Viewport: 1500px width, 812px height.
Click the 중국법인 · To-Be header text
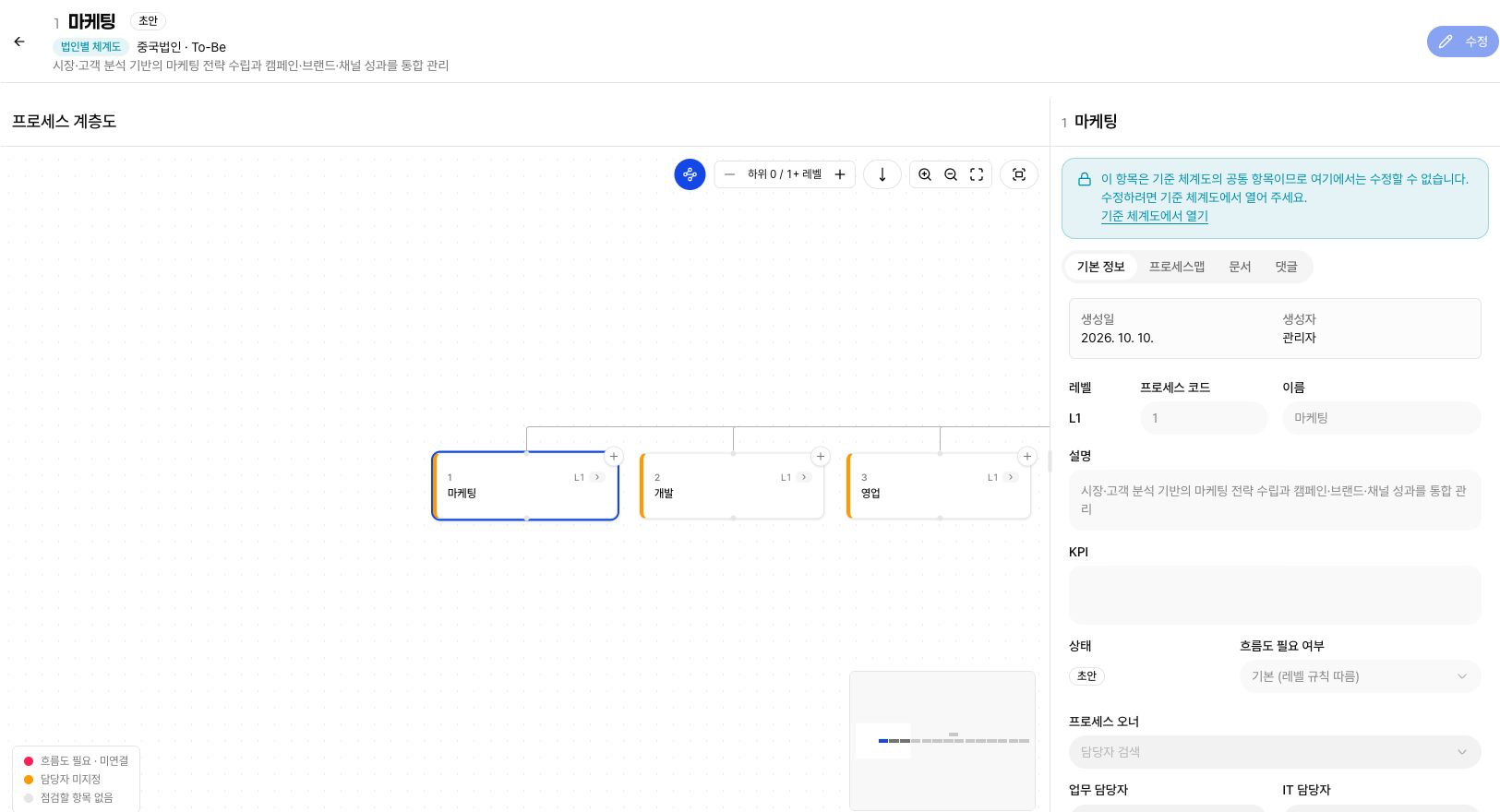pyautogui.click(x=181, y=47)
